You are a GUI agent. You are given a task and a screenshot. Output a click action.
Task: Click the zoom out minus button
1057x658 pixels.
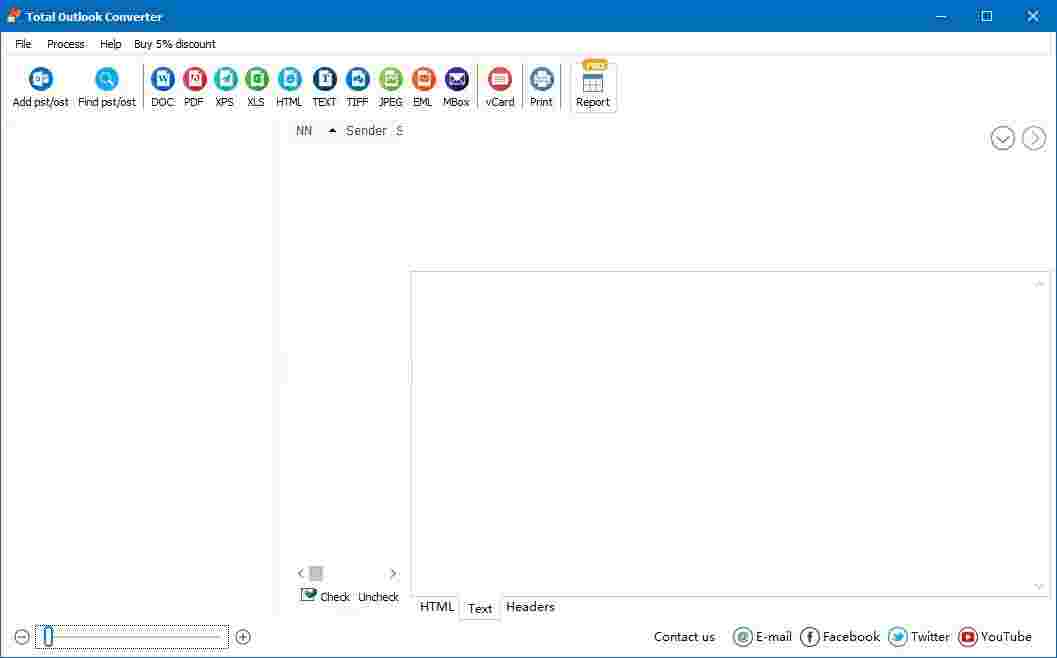[22, 637]
